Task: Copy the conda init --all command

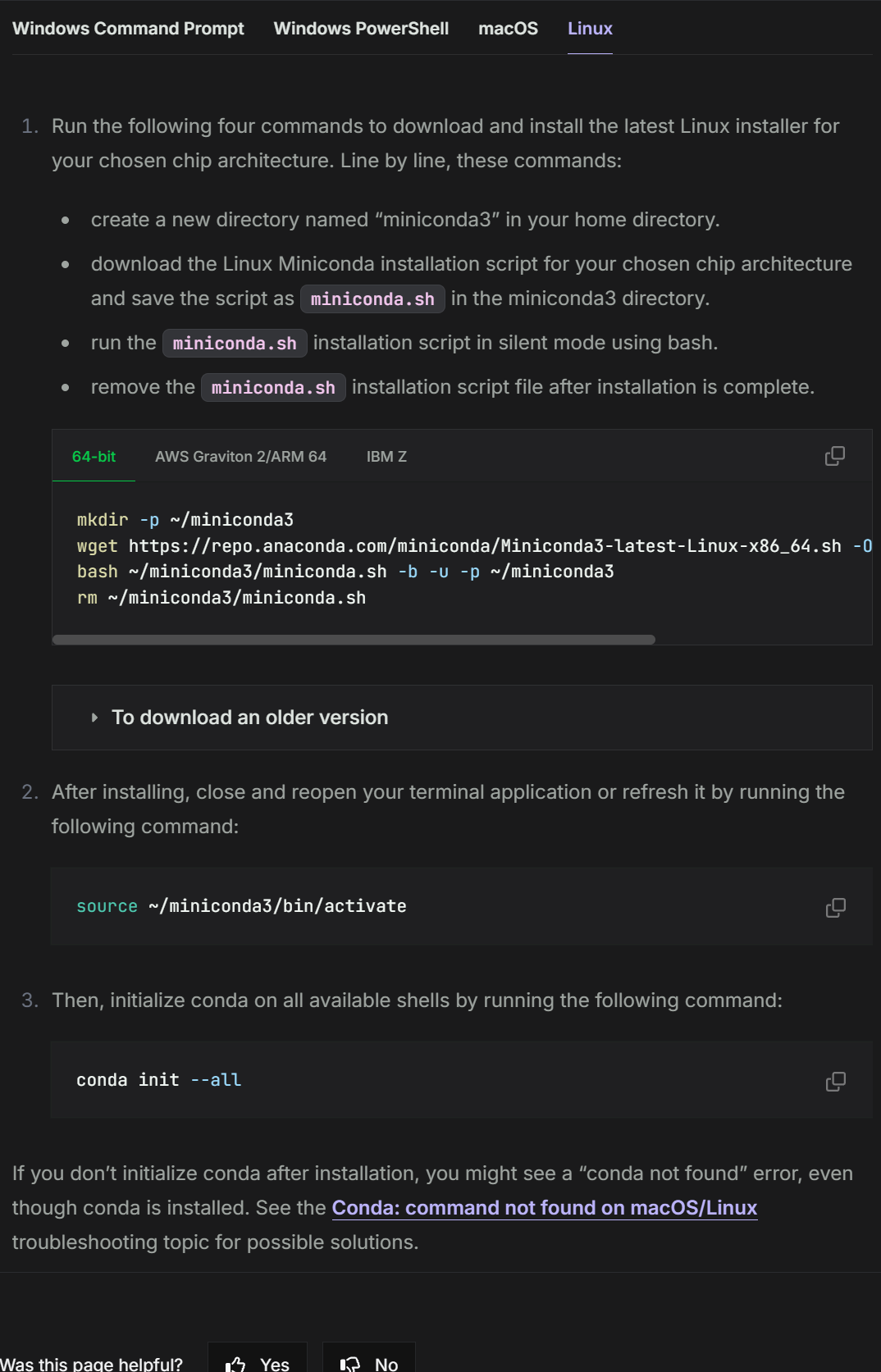Action: [x=835, y=1081]
